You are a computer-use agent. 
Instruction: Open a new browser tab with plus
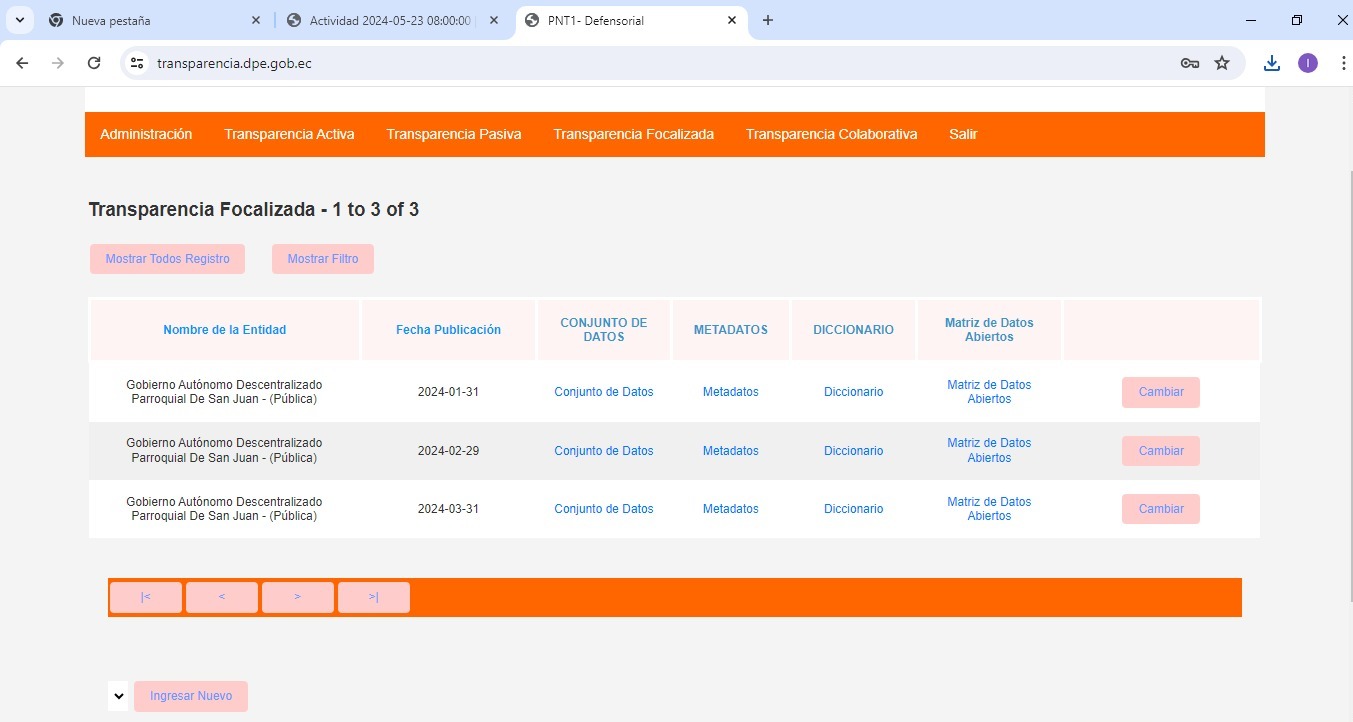[x=768, y=20]
